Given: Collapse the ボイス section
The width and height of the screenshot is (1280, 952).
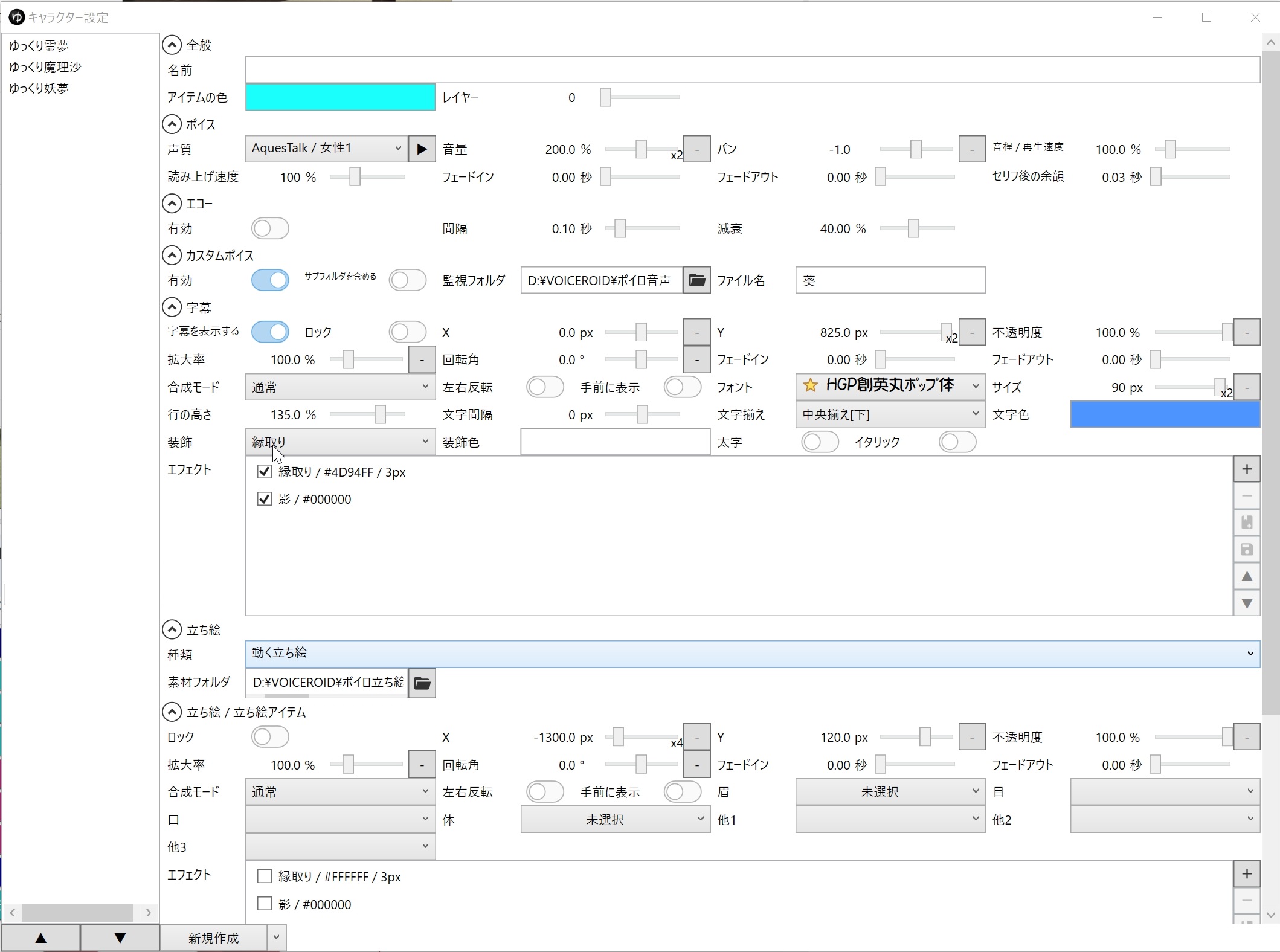Looking at the screenshot, I should (172, 124).
